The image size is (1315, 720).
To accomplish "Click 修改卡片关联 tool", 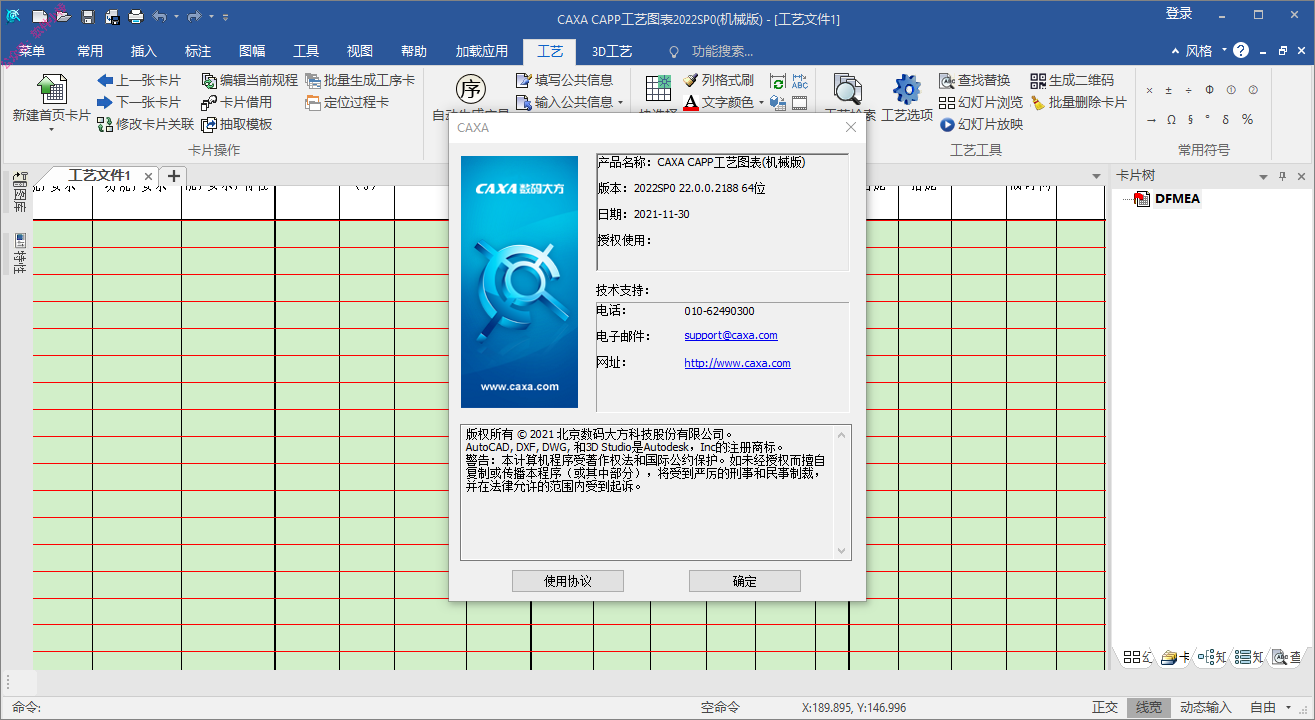I will pos(146,124).
